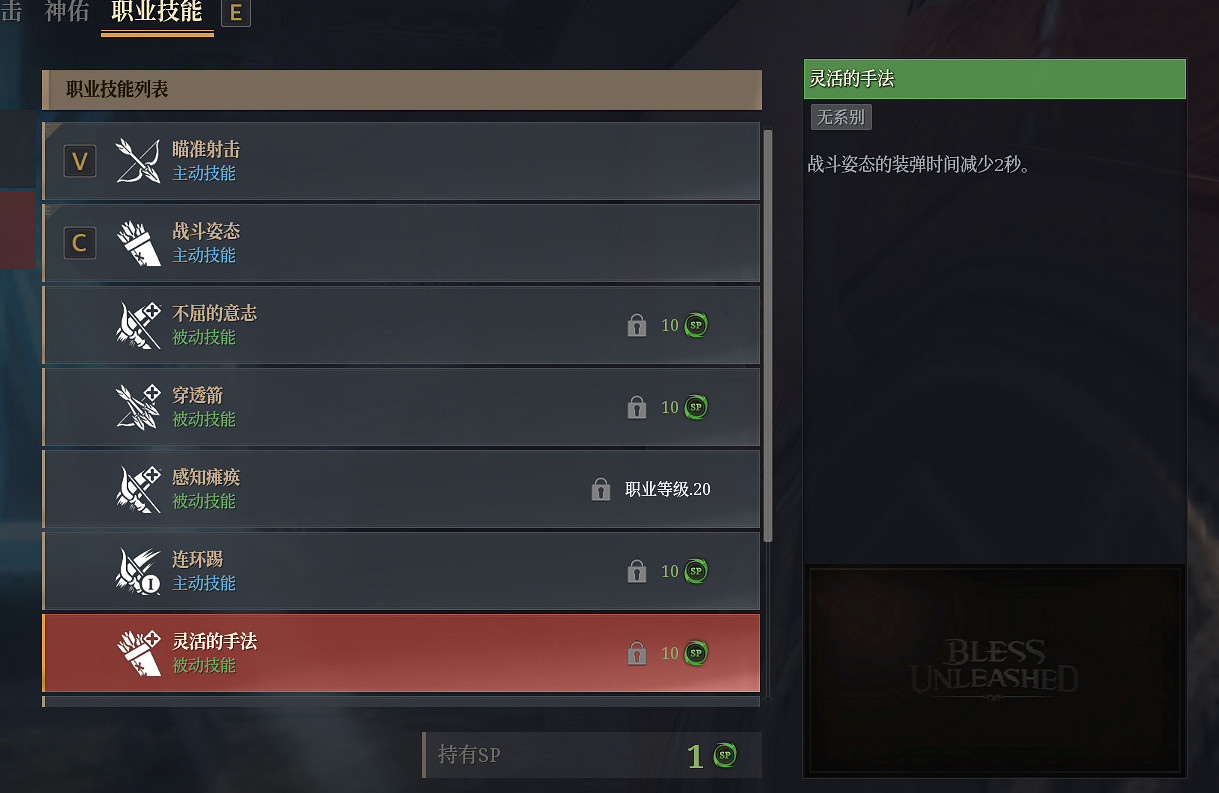Click the 连环踢 kick skill icon
This screenshot has height=793, width=1219.
coord(138,571)
